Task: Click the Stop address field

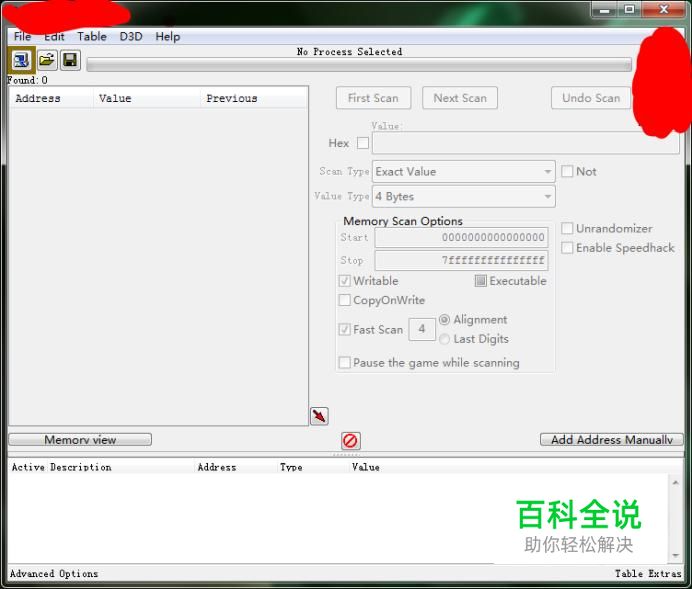Action: [461, 260]
